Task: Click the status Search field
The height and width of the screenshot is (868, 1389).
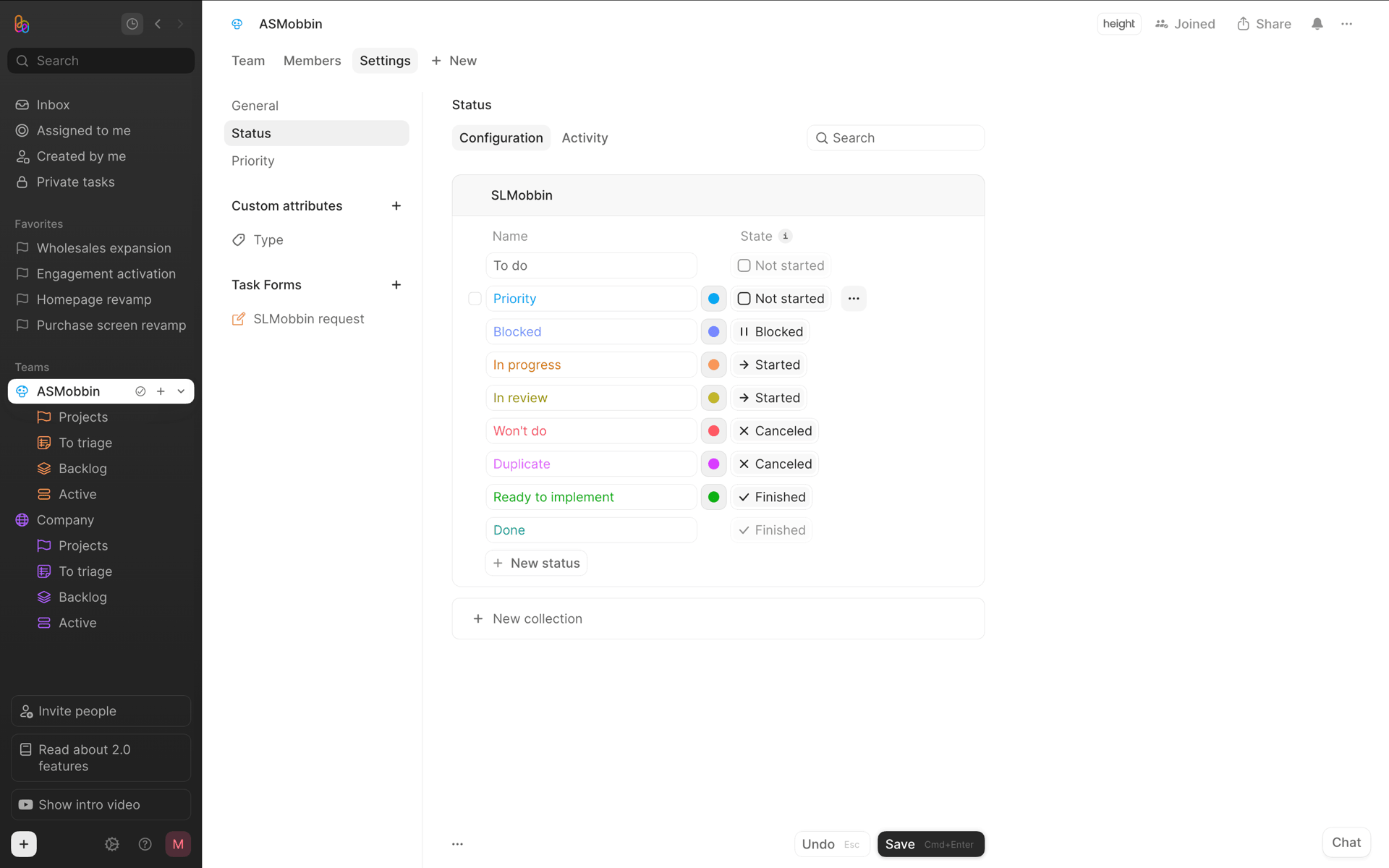Action: (896, 138)
